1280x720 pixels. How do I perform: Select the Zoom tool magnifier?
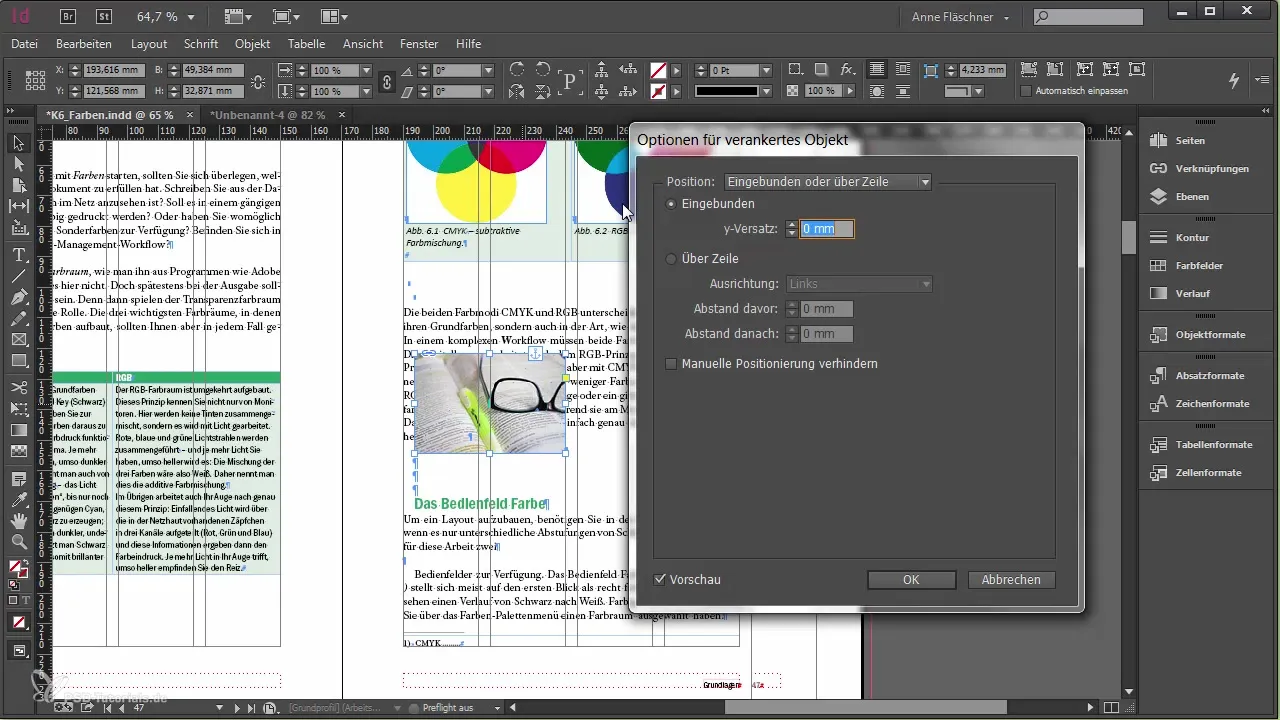(x=18, y=542)
